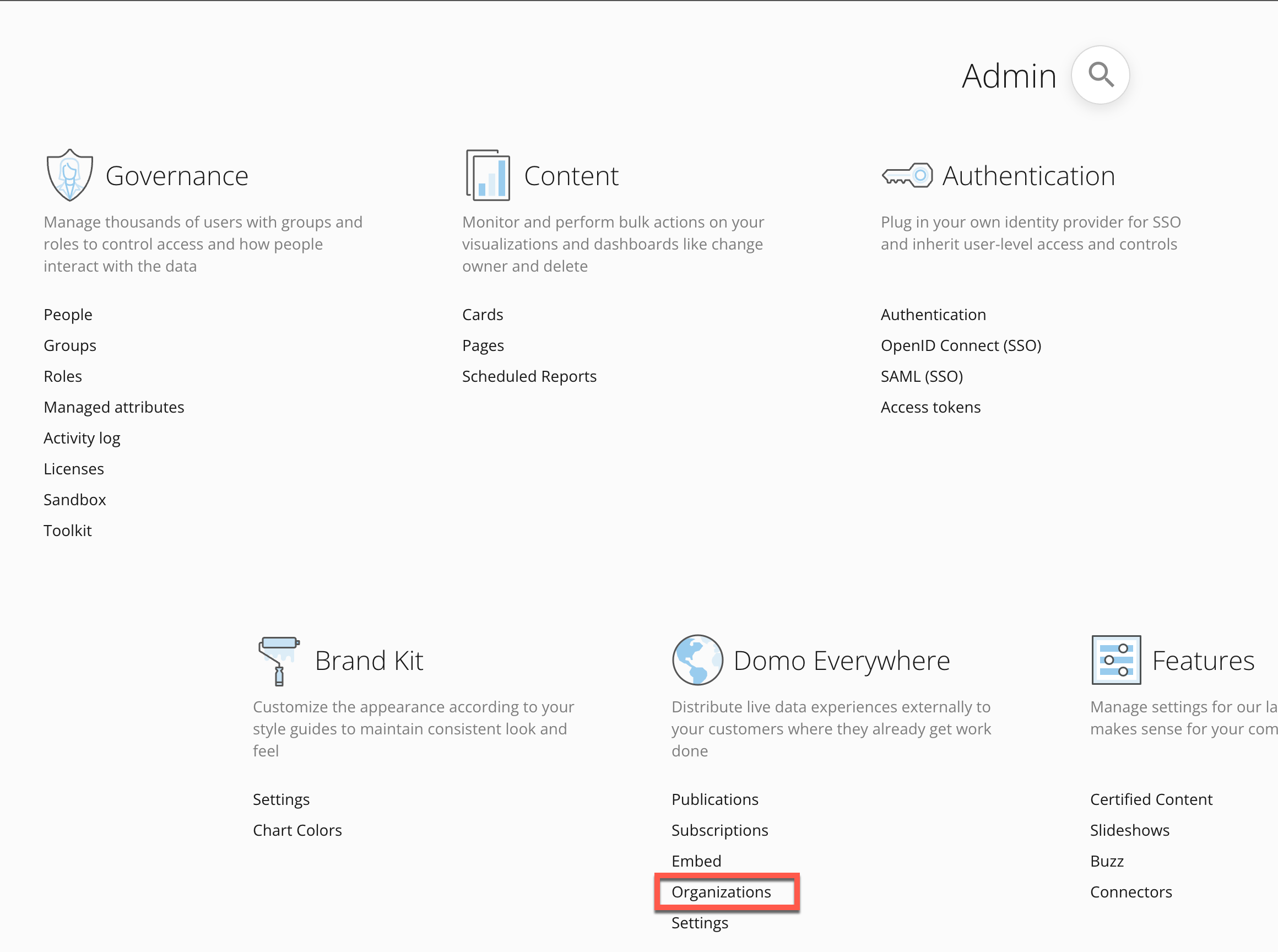The image size is (1278, 952).
Task: Open the Subscriptions page
Action: click(719, 830)
